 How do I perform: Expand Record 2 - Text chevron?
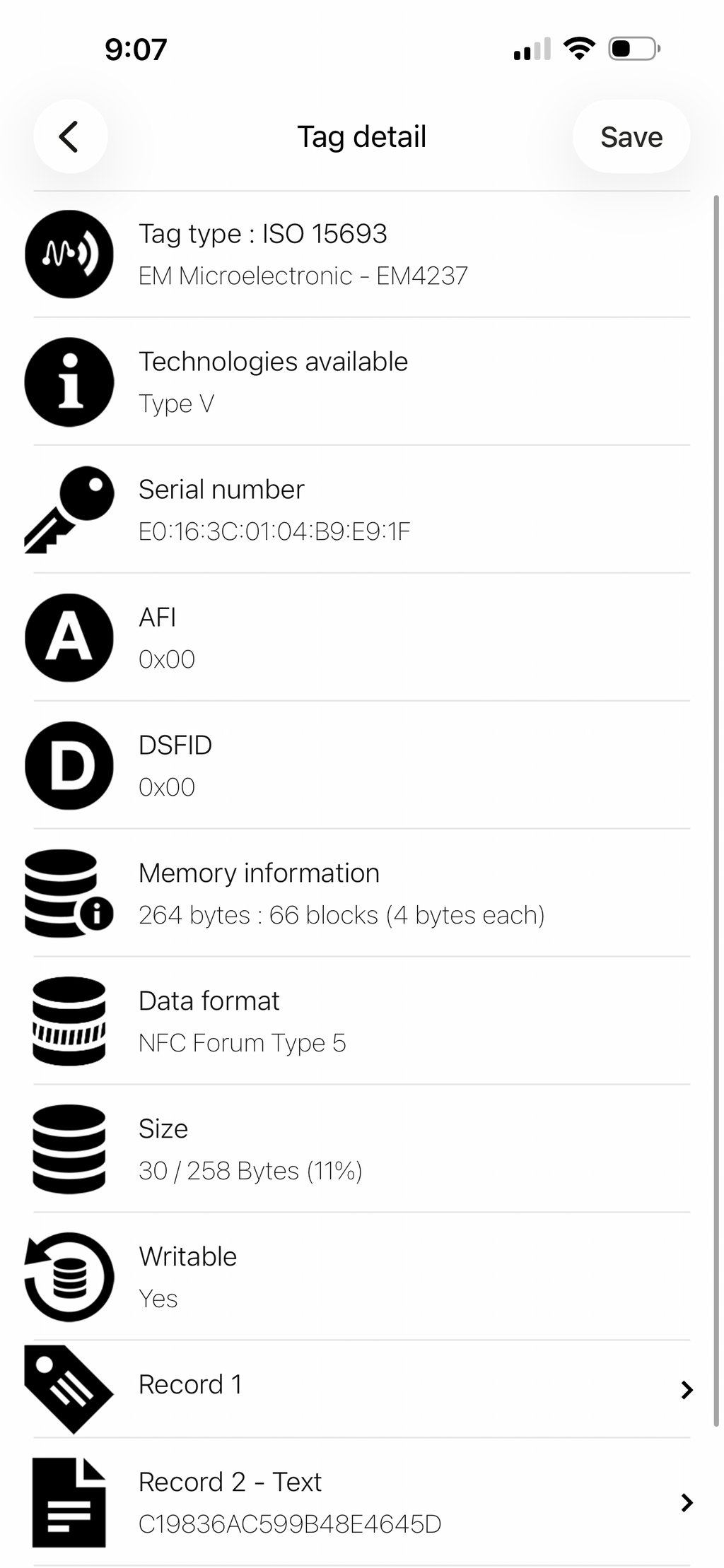pyautogui.click(x=687, y=1502)
